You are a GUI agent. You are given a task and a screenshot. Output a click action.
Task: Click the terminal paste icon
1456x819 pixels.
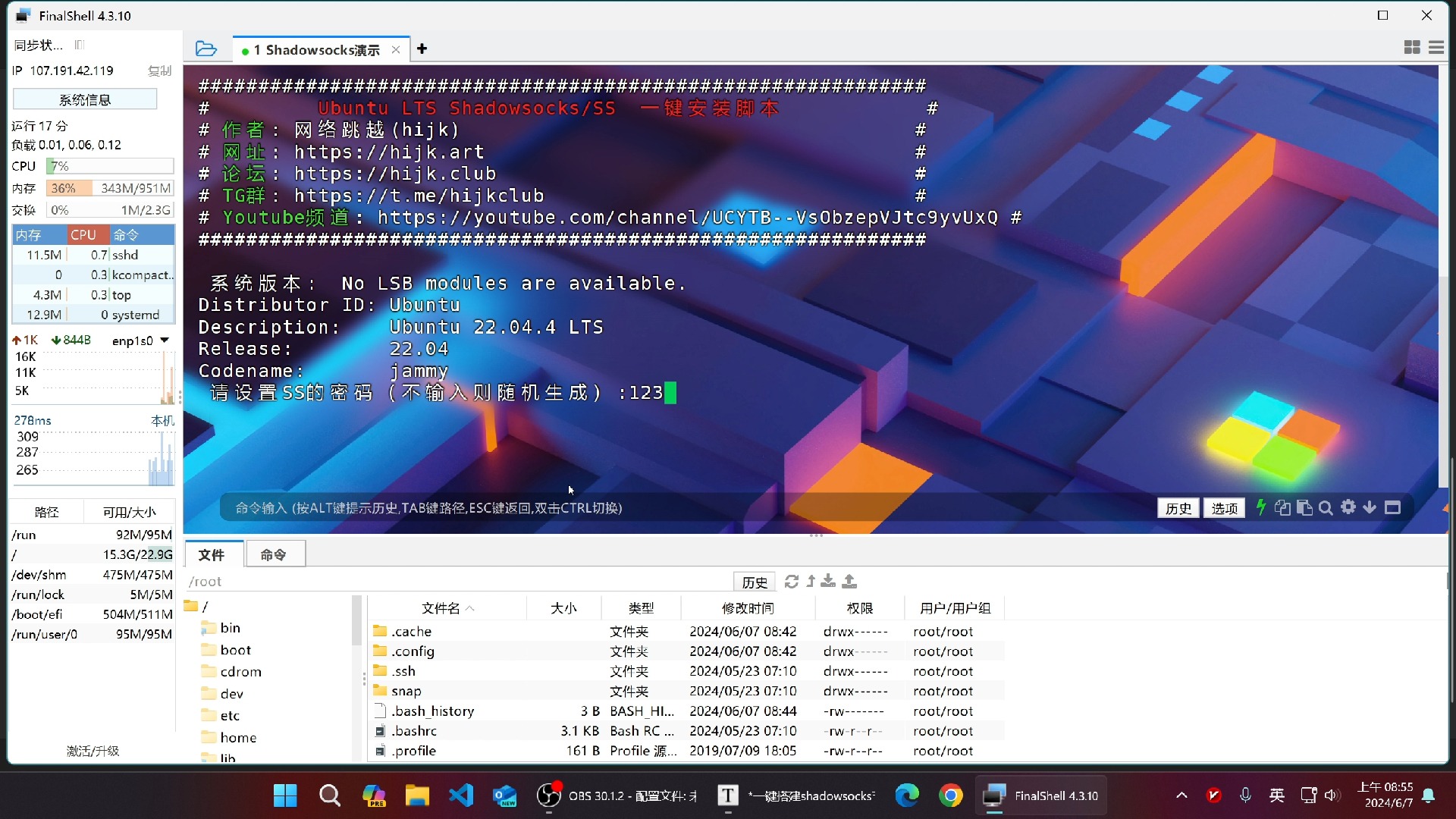(x=1304, y=507)
